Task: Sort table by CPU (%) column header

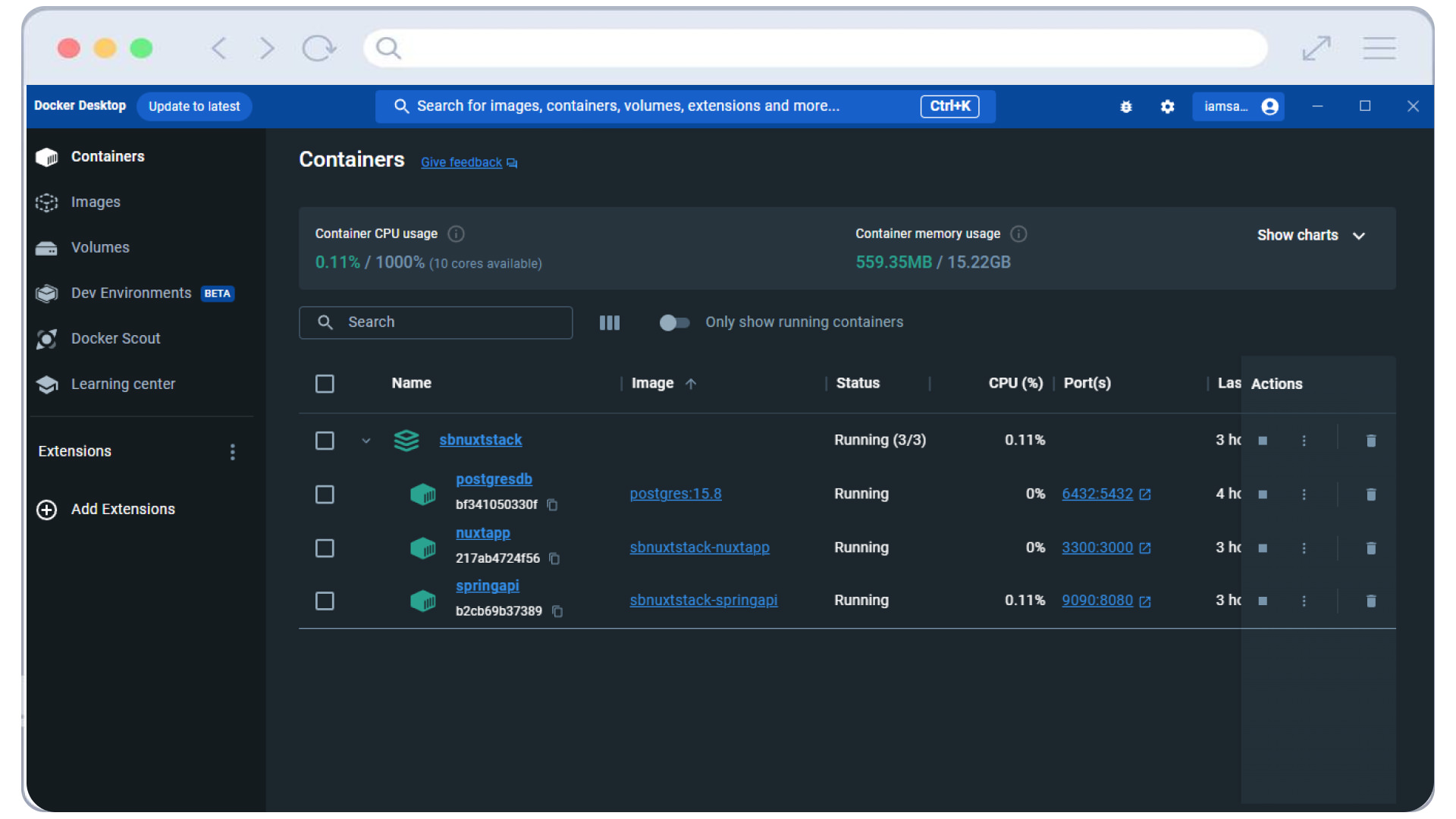Action: coord(1015,384)
